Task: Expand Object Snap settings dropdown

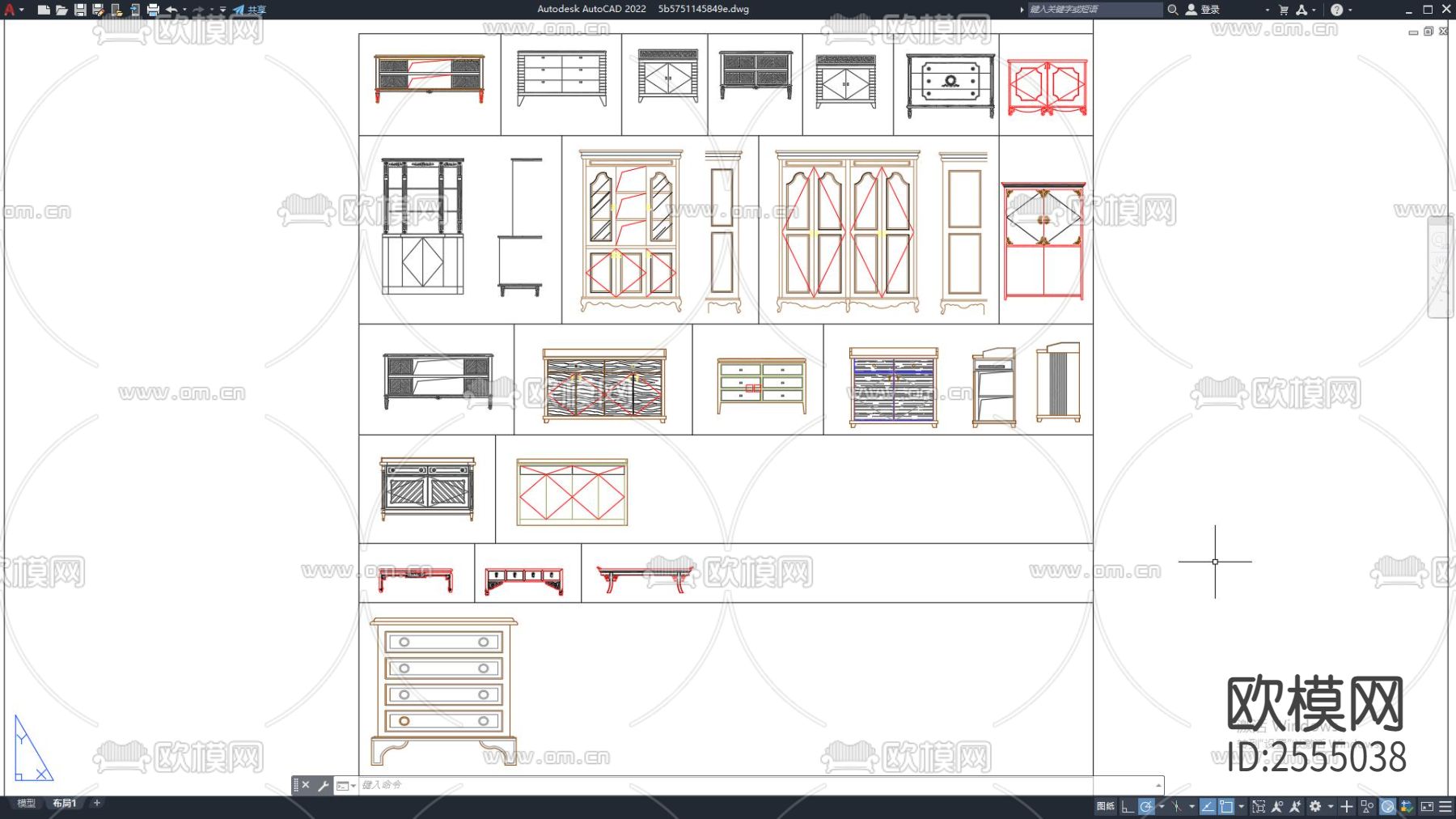Action: (x=1242, y=806)
